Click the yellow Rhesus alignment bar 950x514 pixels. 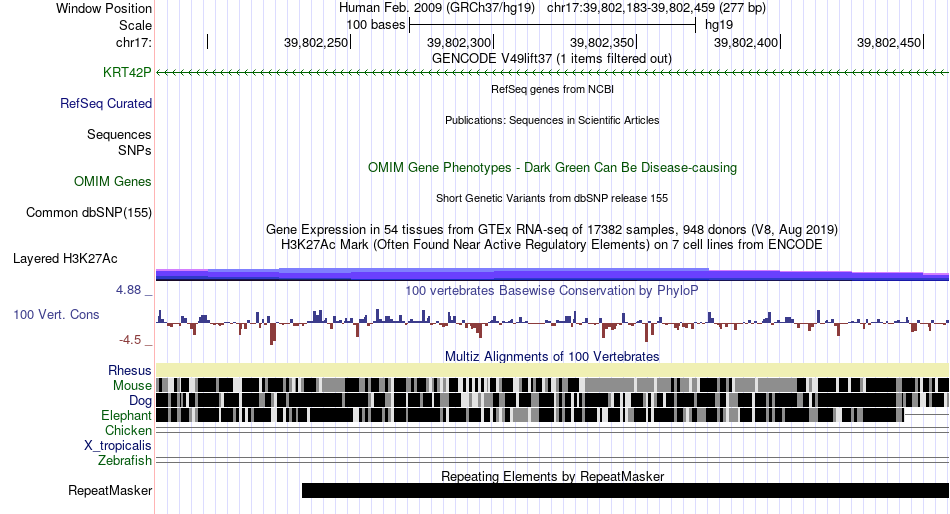552,370
